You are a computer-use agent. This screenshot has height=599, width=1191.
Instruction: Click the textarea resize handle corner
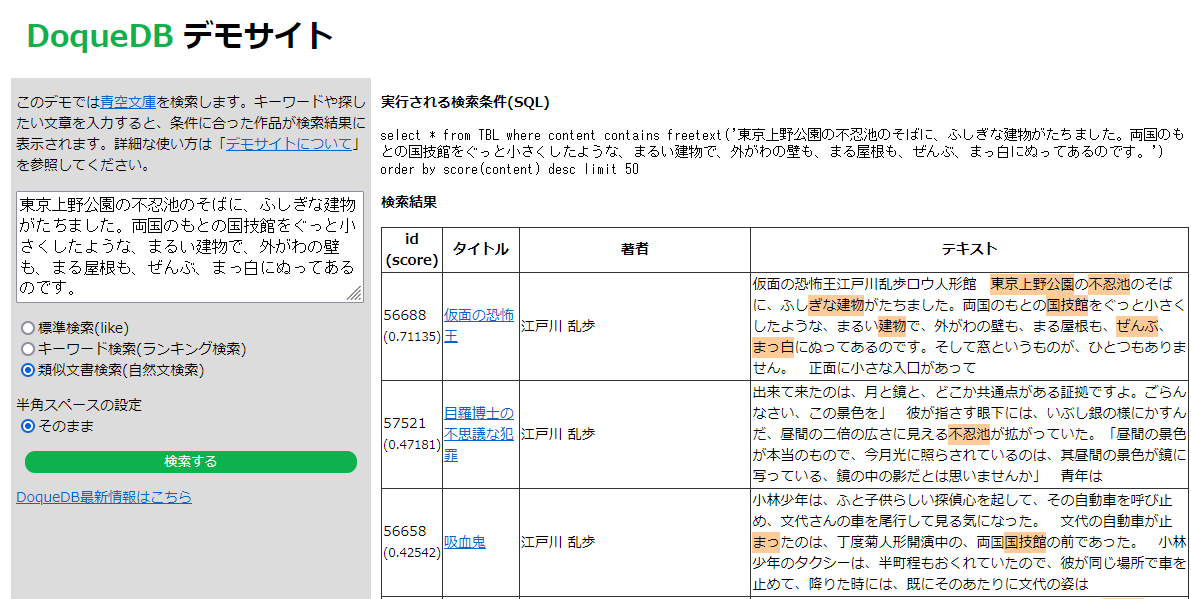click(x=355, y=294)
